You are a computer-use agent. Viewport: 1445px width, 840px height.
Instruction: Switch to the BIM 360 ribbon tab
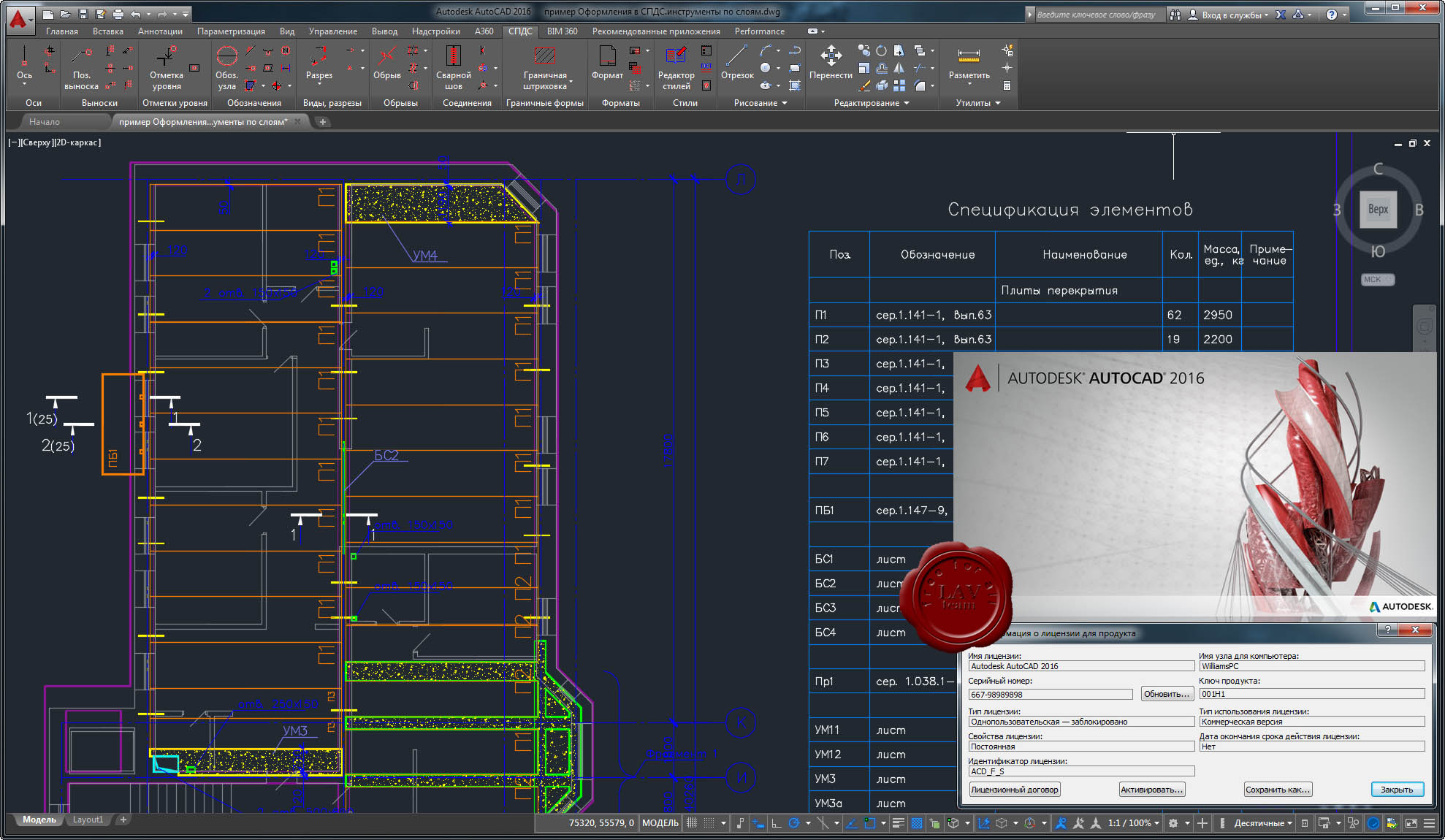coord(562,31)
